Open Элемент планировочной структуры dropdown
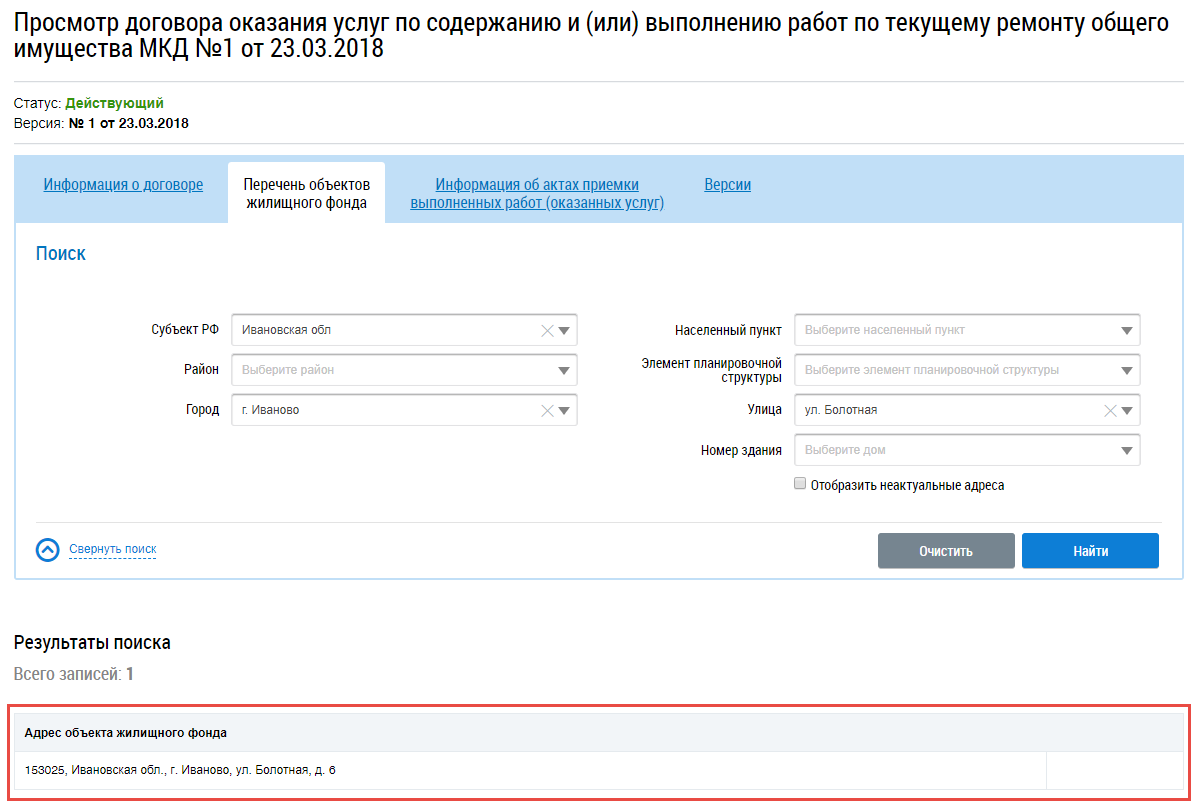This screenshot has height=810, width=1194. (1127, 370)
